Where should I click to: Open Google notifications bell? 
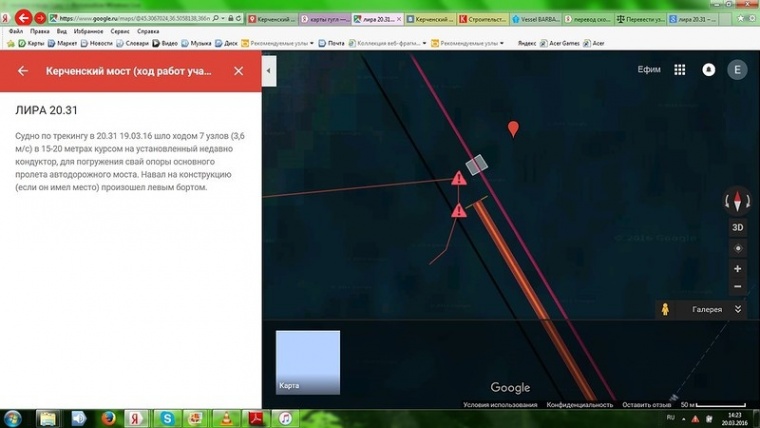tap(708, 70)
